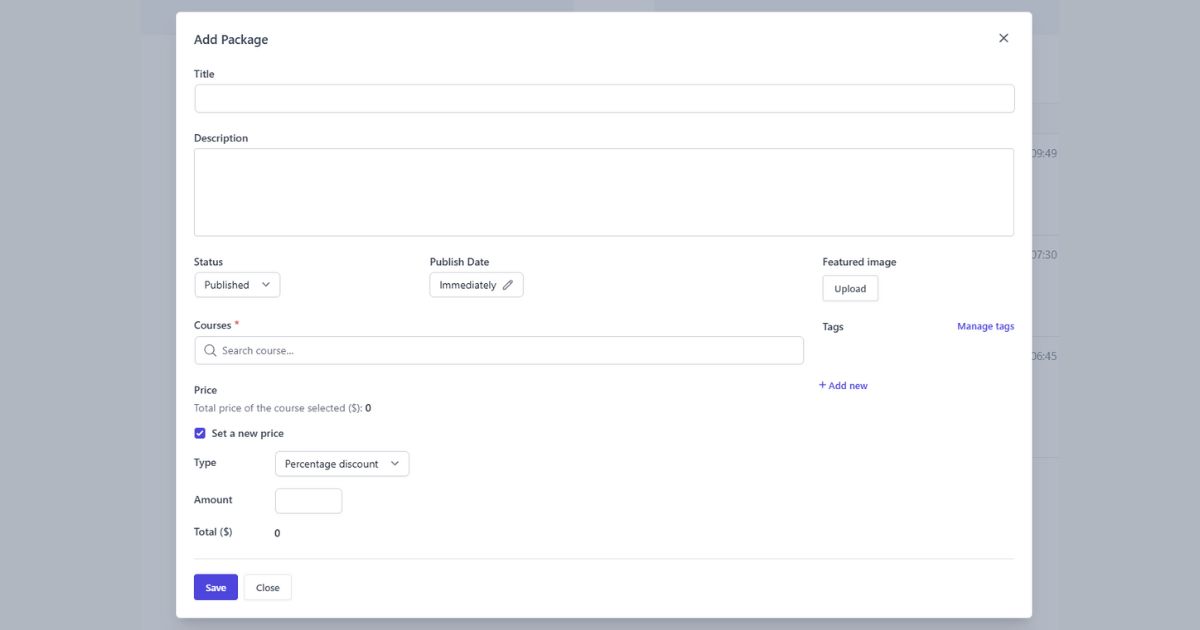Click the X to dismiss the Add Package dialog

[1003, 38]
